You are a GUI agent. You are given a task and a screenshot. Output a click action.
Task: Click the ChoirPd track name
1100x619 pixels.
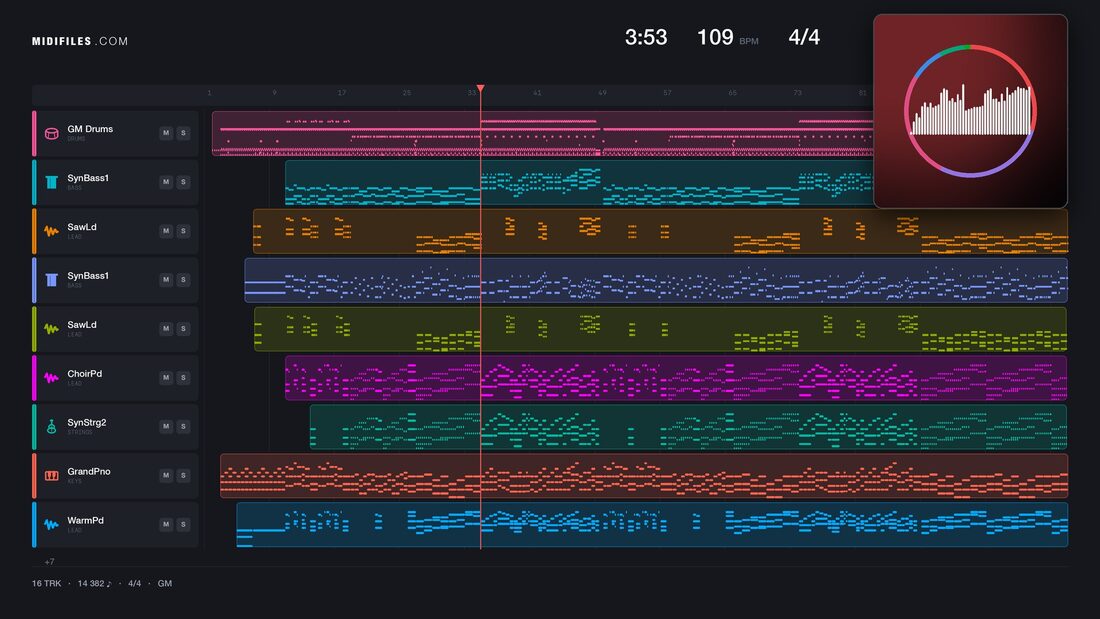pos(84,374)
